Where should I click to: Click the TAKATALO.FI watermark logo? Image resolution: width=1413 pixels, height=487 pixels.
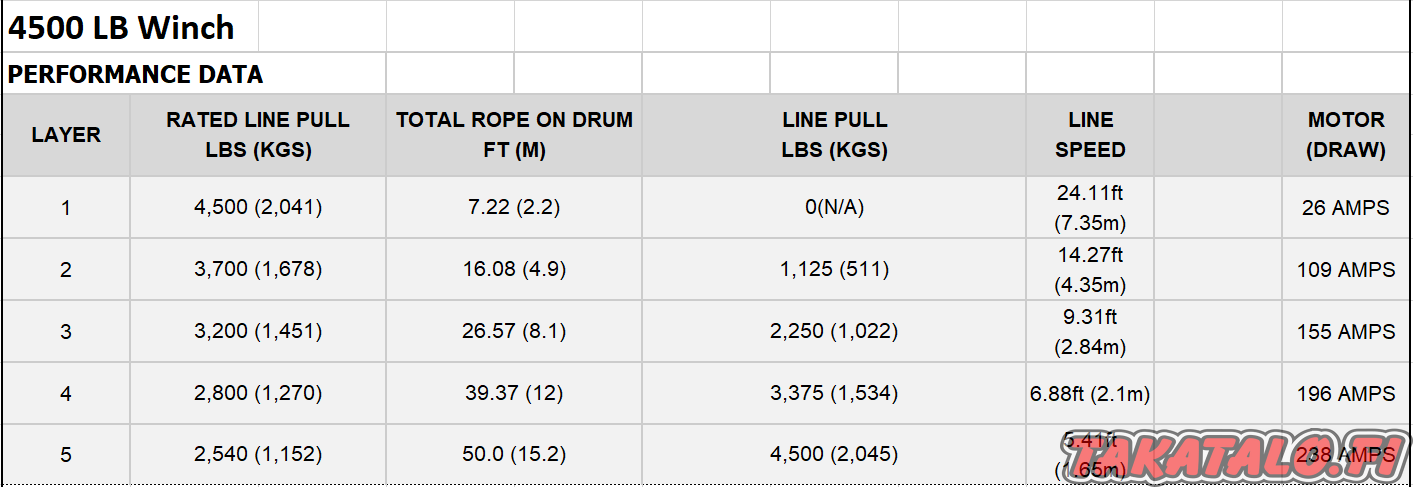1235,456
